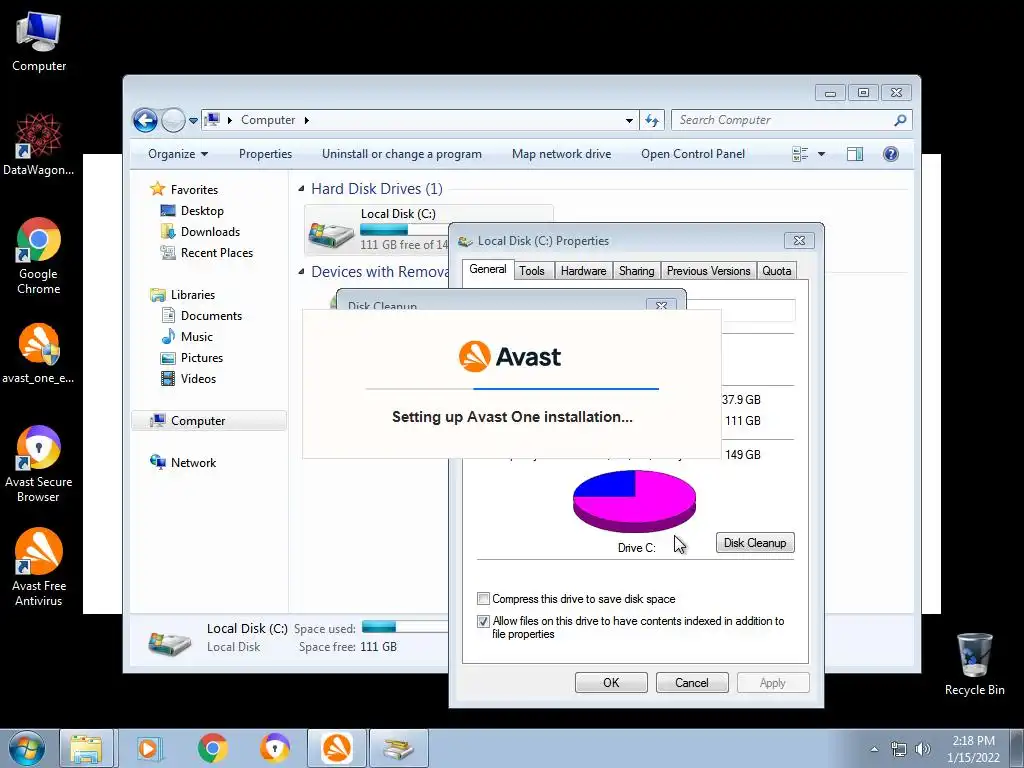Click Map network drive in toolbar
The height and width of the screenshot is (768, 1024).
click(x=562, y=154)
